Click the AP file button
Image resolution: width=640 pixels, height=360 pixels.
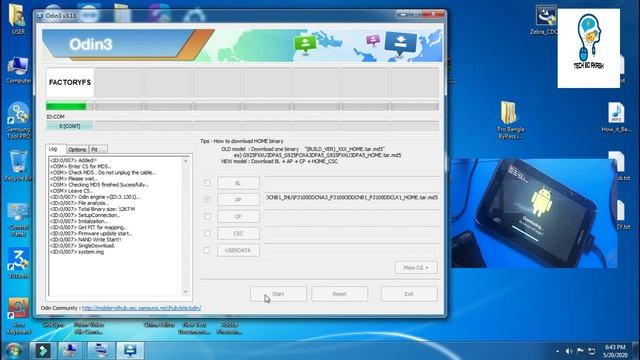pos(238,200)
